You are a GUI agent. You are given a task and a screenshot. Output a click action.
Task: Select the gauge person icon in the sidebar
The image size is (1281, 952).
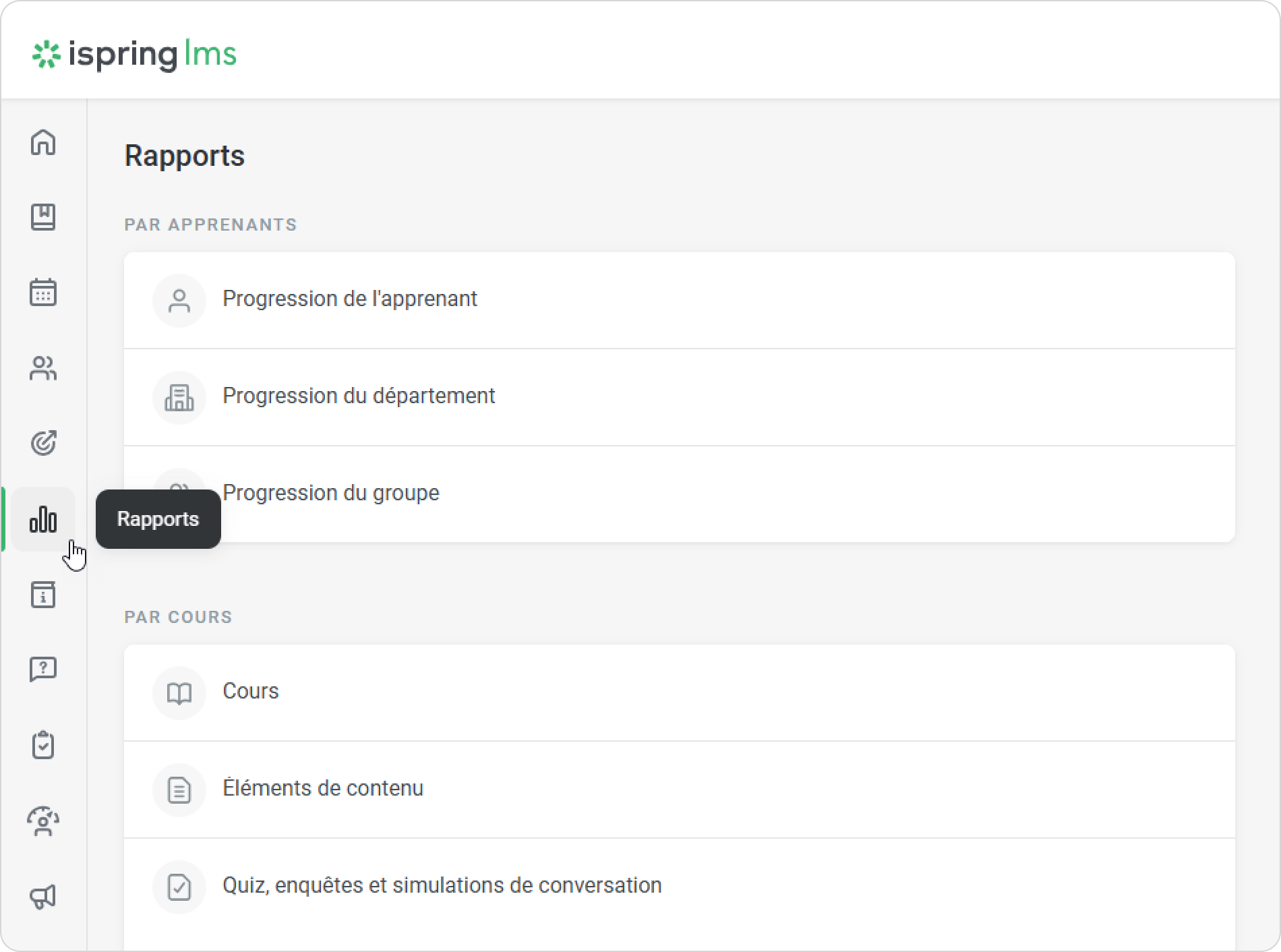point(43,821)
